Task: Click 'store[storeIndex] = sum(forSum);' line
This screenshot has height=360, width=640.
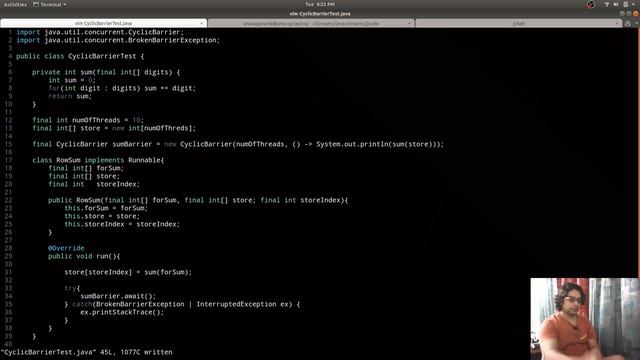Action: tap(128, 272)
